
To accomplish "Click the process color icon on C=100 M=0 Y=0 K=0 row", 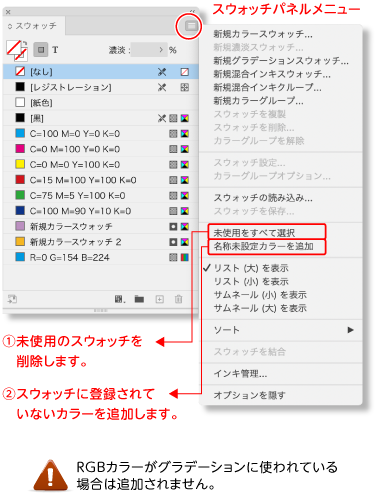I will (x=173, y=134).
